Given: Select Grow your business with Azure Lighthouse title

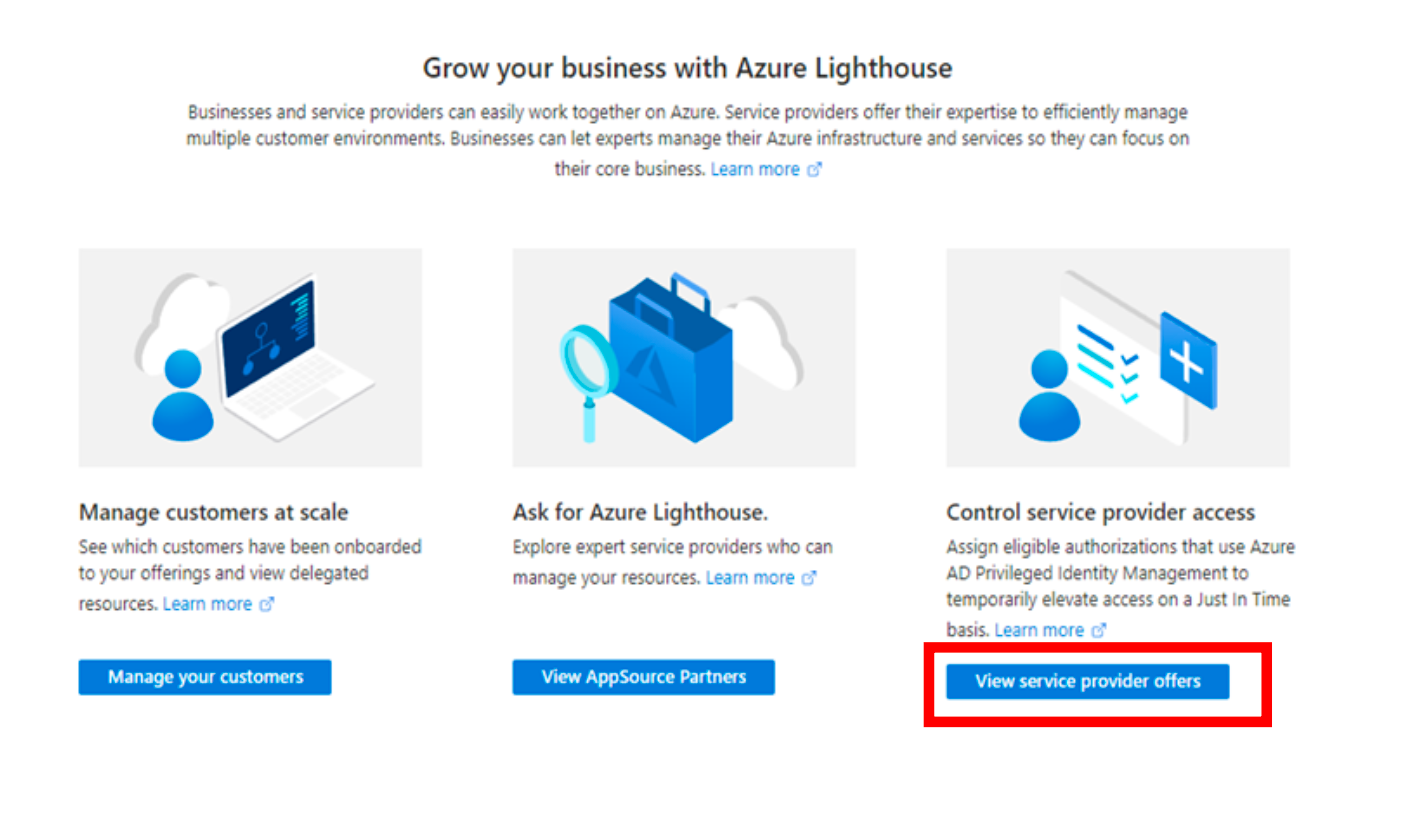Looking at the screenshot, I should click(687, 68).
